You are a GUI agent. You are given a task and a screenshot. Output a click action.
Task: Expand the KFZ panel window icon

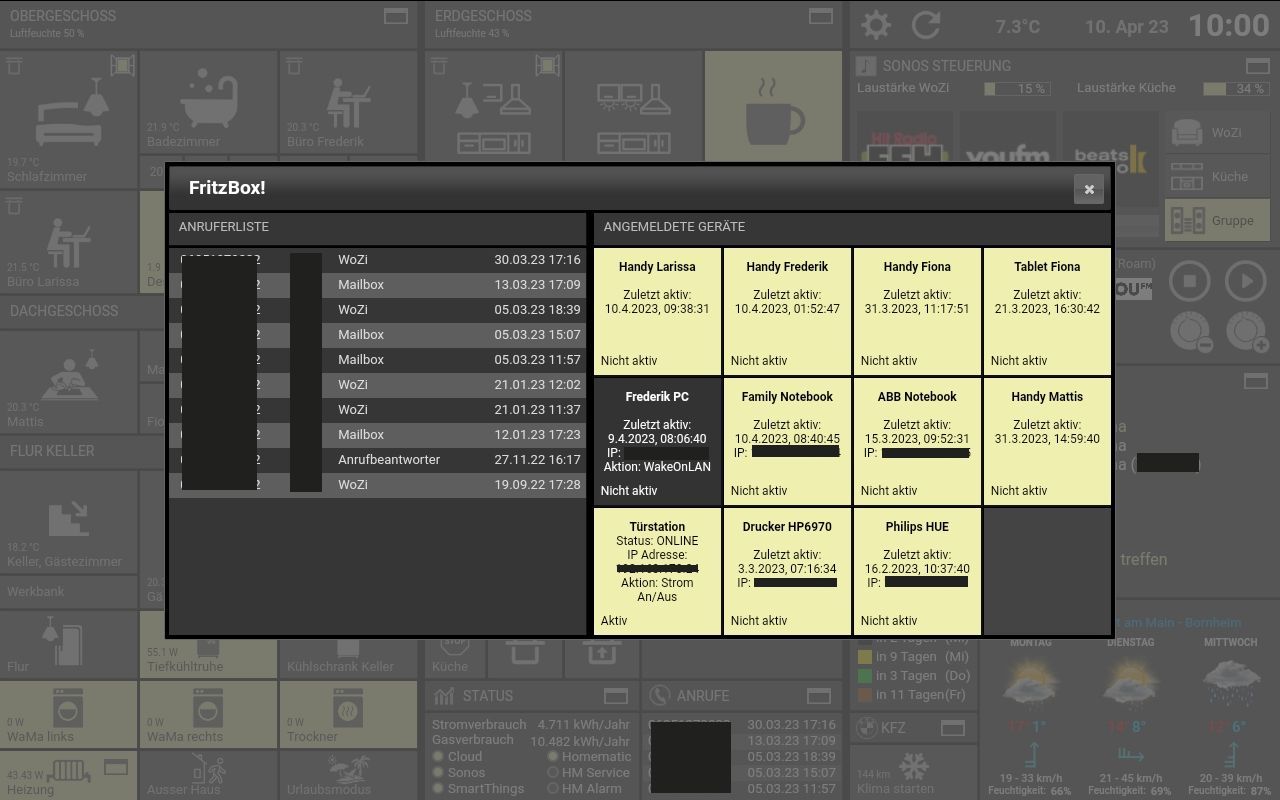pyautogui.click(x=953, y=727)
